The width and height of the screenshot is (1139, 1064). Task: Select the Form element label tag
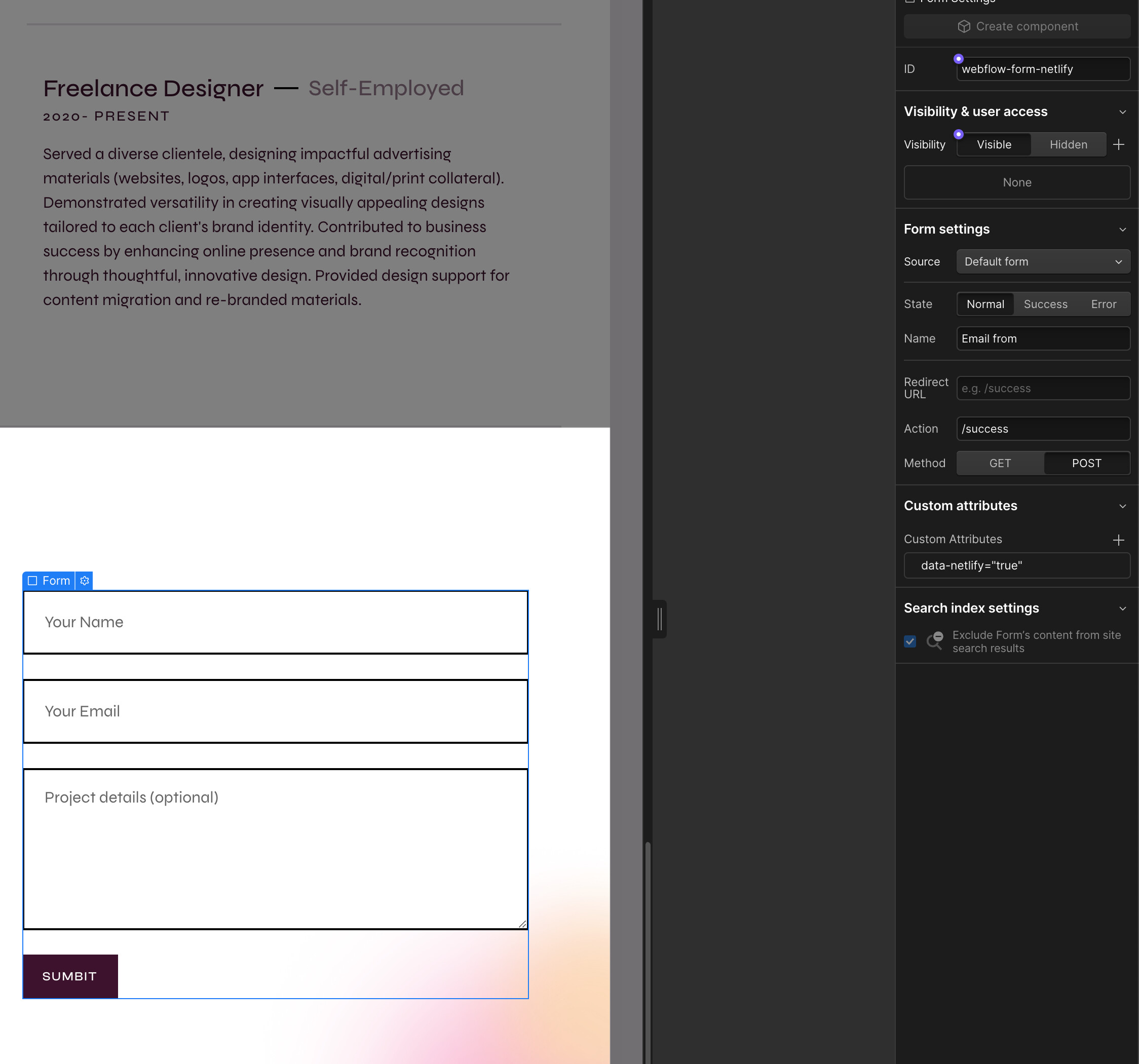coord(49,581)
